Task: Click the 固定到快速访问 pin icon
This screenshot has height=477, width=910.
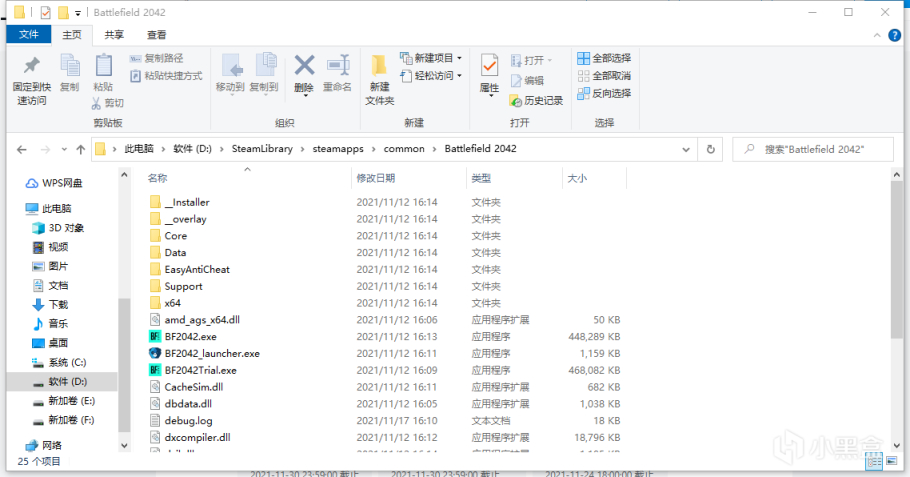Action: pos(31,66)
